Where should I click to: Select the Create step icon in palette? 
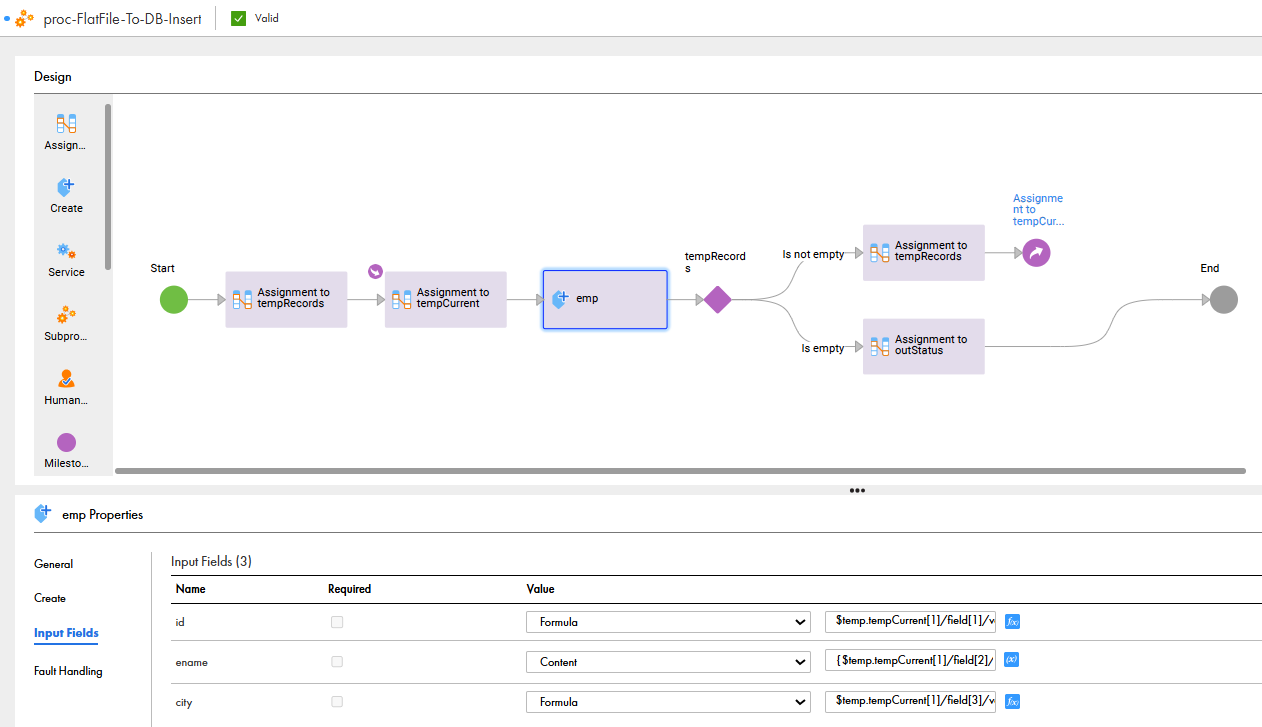coord(66,187)
